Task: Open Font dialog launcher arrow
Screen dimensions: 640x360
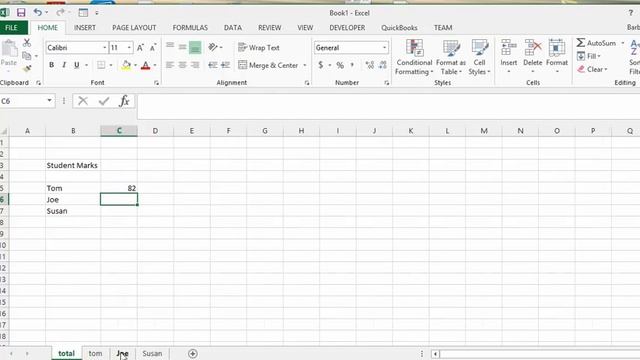Action: 156,83
